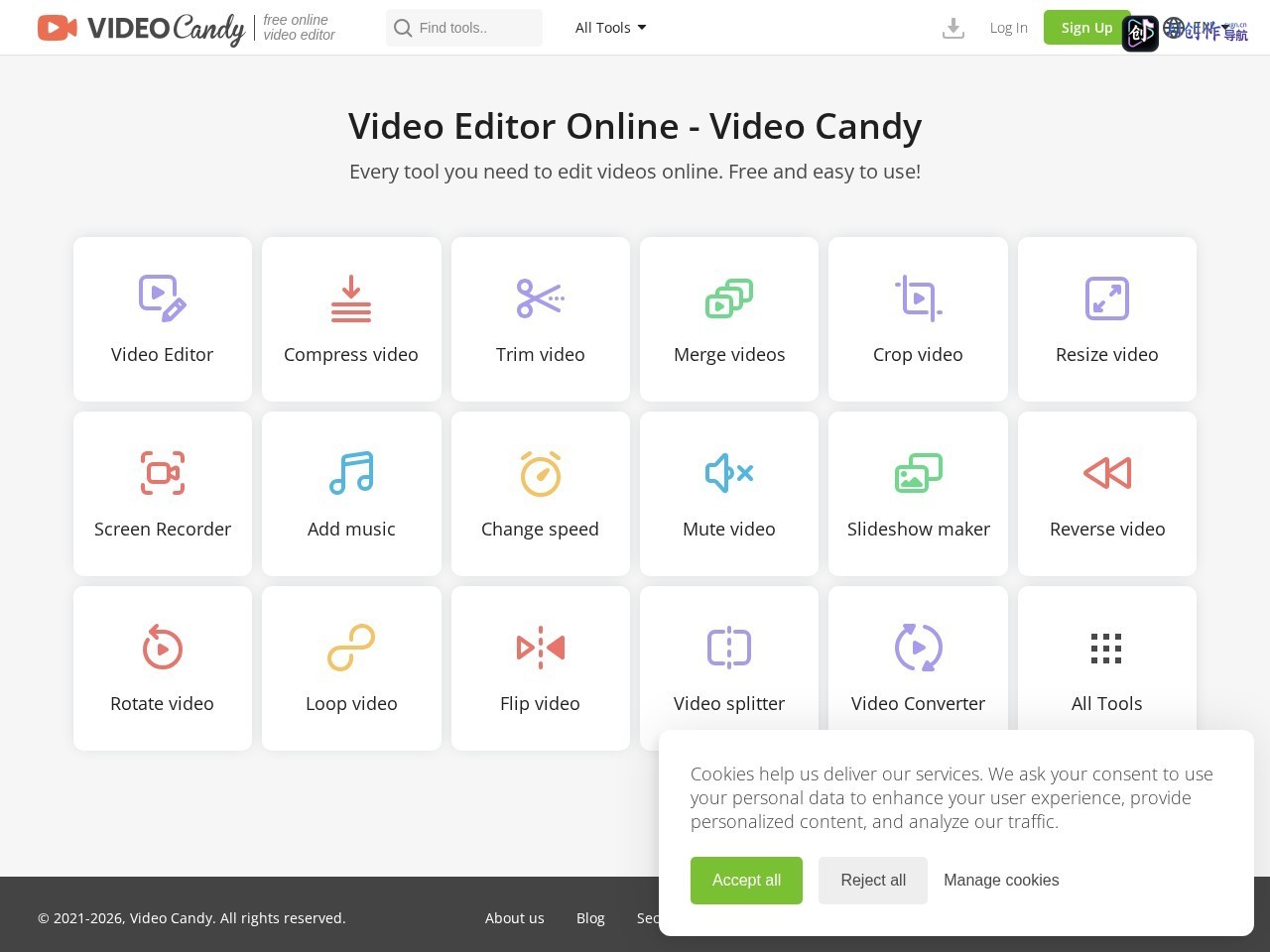Viewport: 1270px width, 952px height.
Task: Open the Reverse video rewind icon
Action: tap(1107, 473)
